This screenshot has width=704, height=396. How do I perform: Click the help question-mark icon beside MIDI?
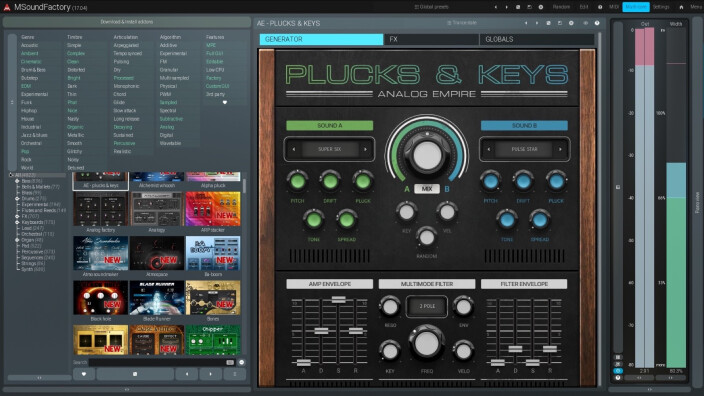600,7
